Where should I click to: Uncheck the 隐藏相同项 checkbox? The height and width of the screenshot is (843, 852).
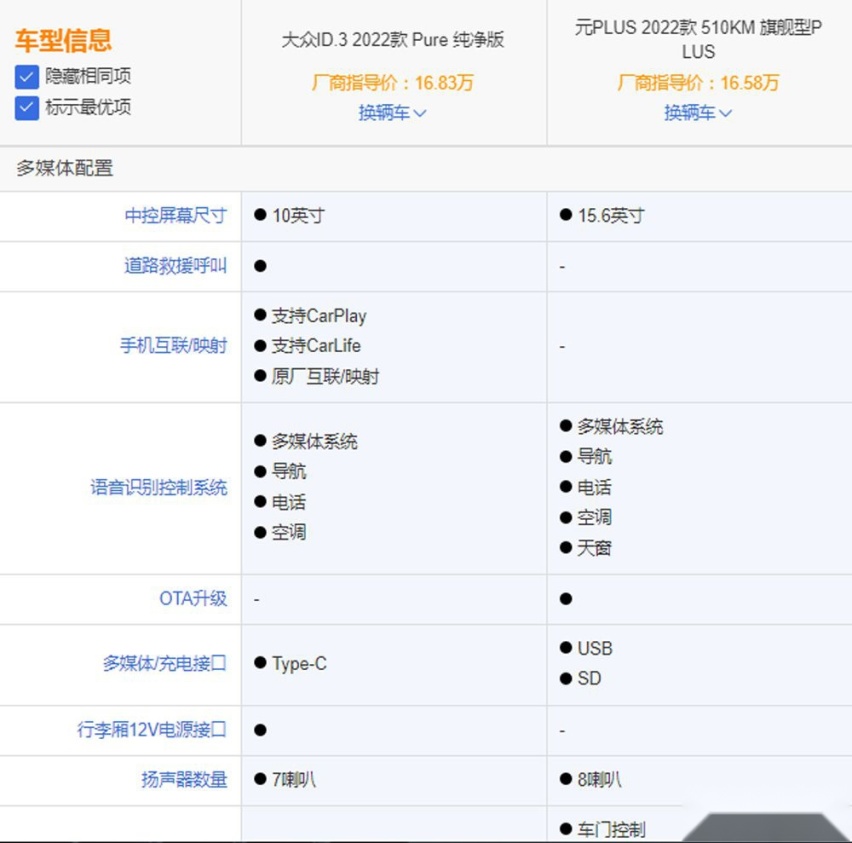coord(27,77)
